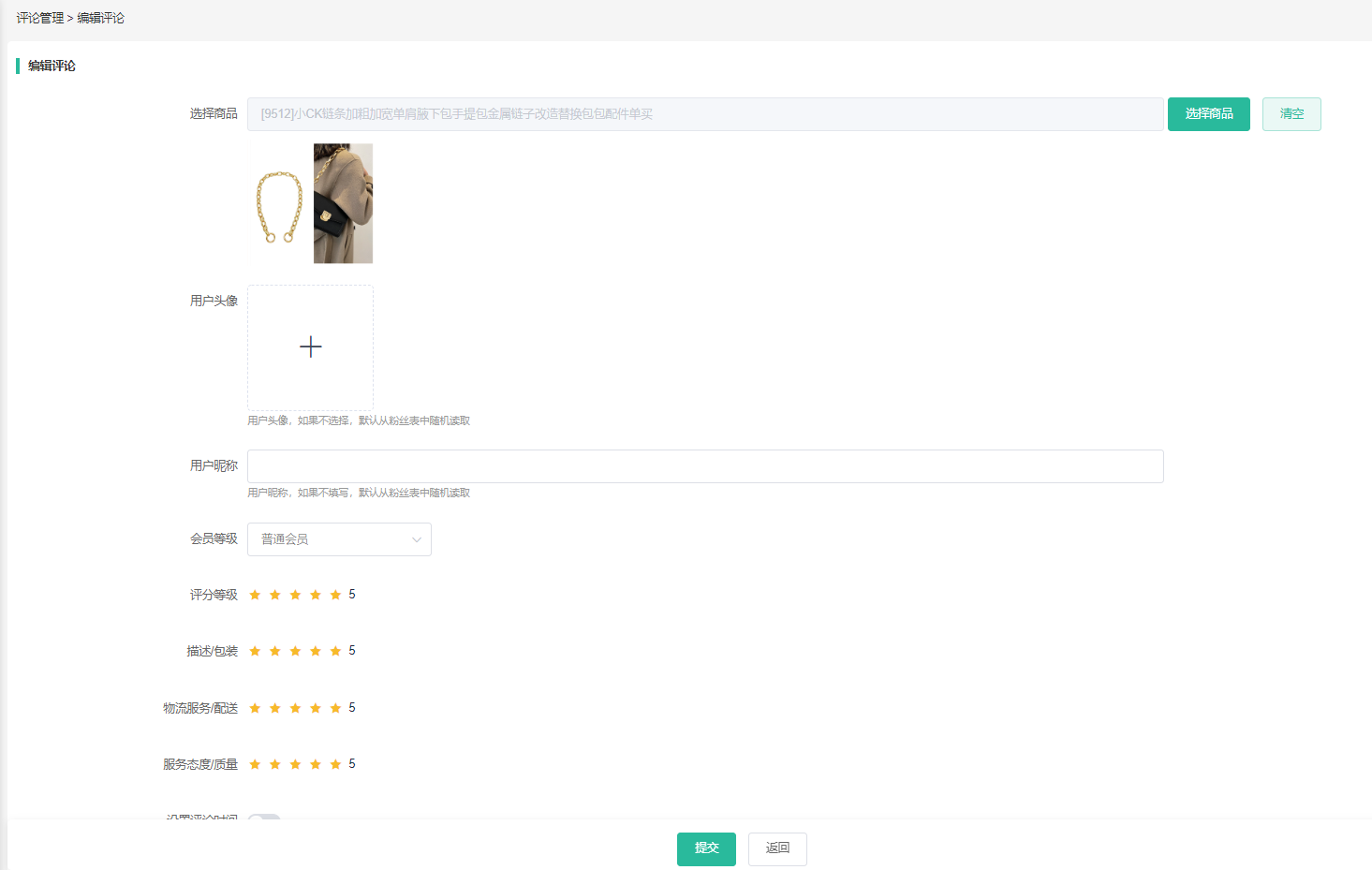Click the 返回 button
Image resolution: width=1372 pixels, height=870 pixels.
tap(777, 848)
